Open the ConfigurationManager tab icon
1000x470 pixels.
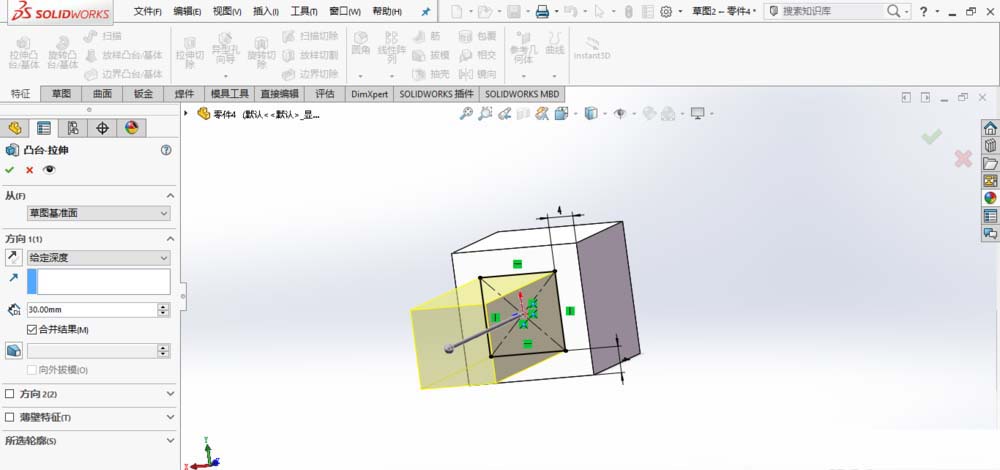pos(73,128)
